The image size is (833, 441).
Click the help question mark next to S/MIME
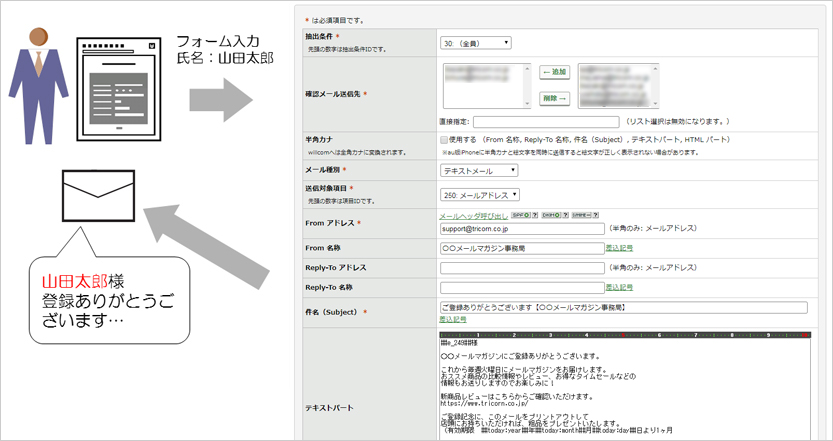pyautogui.click(x=596, y=215)
